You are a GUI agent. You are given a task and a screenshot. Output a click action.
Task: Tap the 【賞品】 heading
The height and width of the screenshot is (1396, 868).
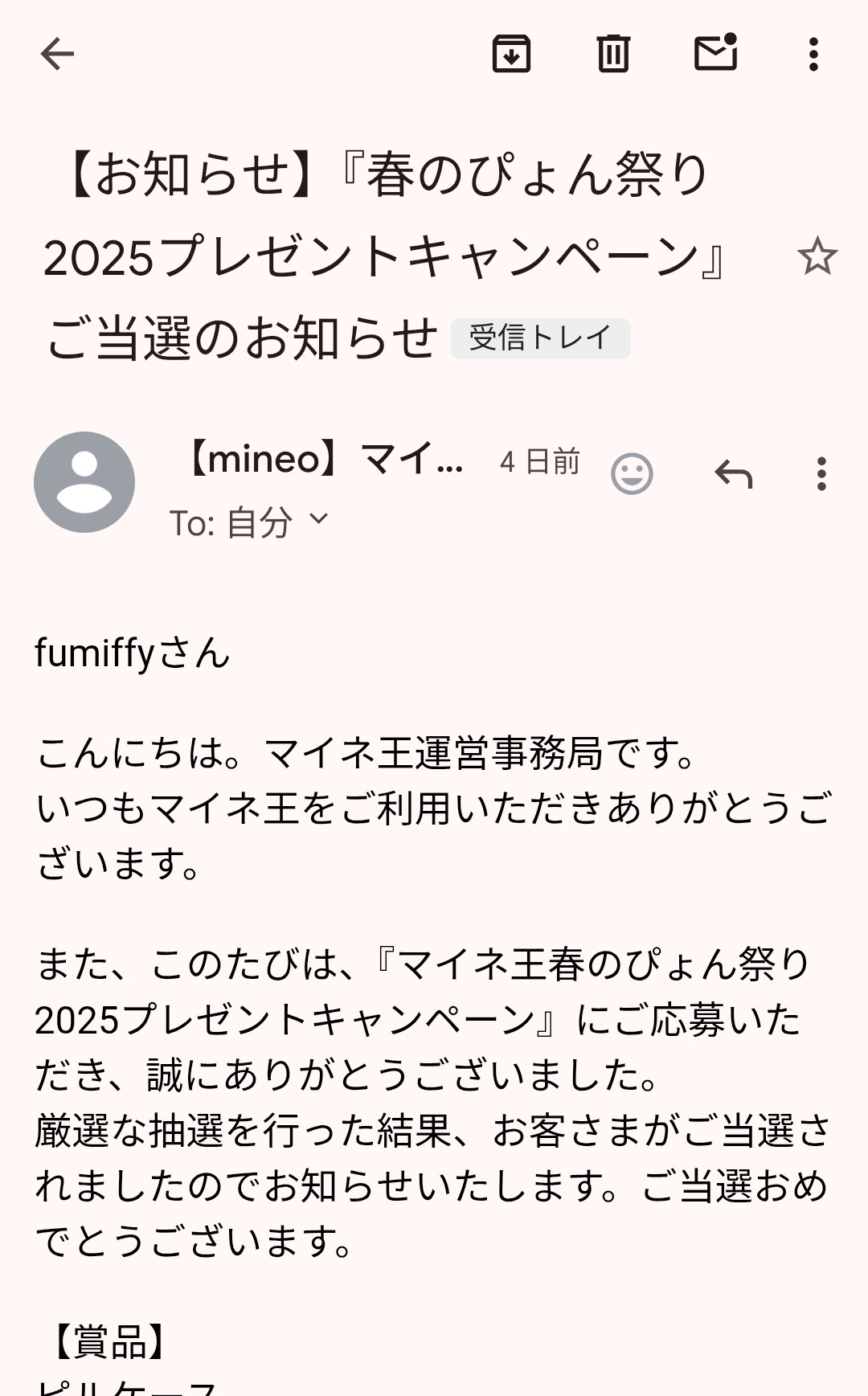(109, 1341)
